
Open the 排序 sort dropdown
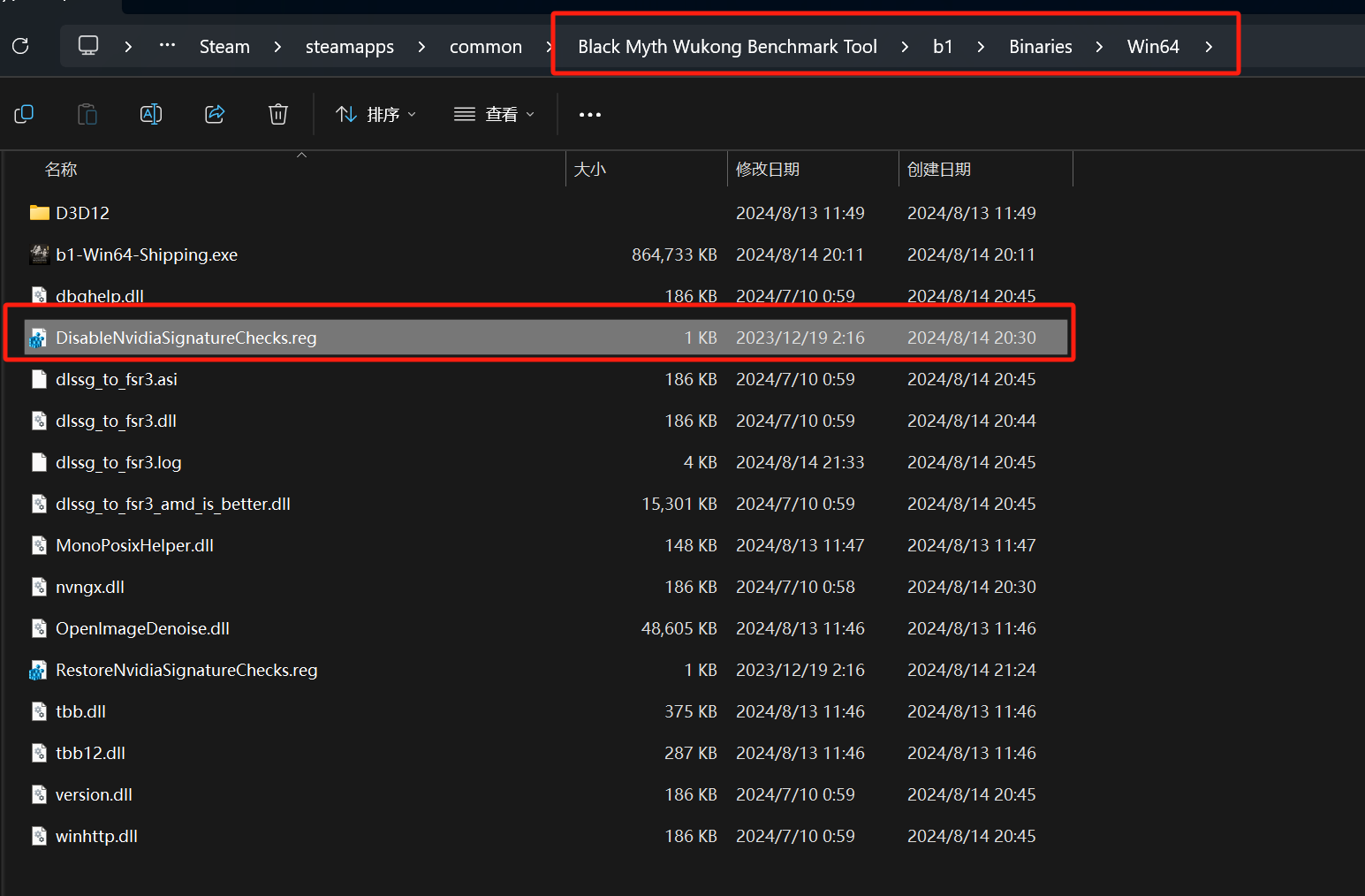pyautogui.click(x=375, y=114)
